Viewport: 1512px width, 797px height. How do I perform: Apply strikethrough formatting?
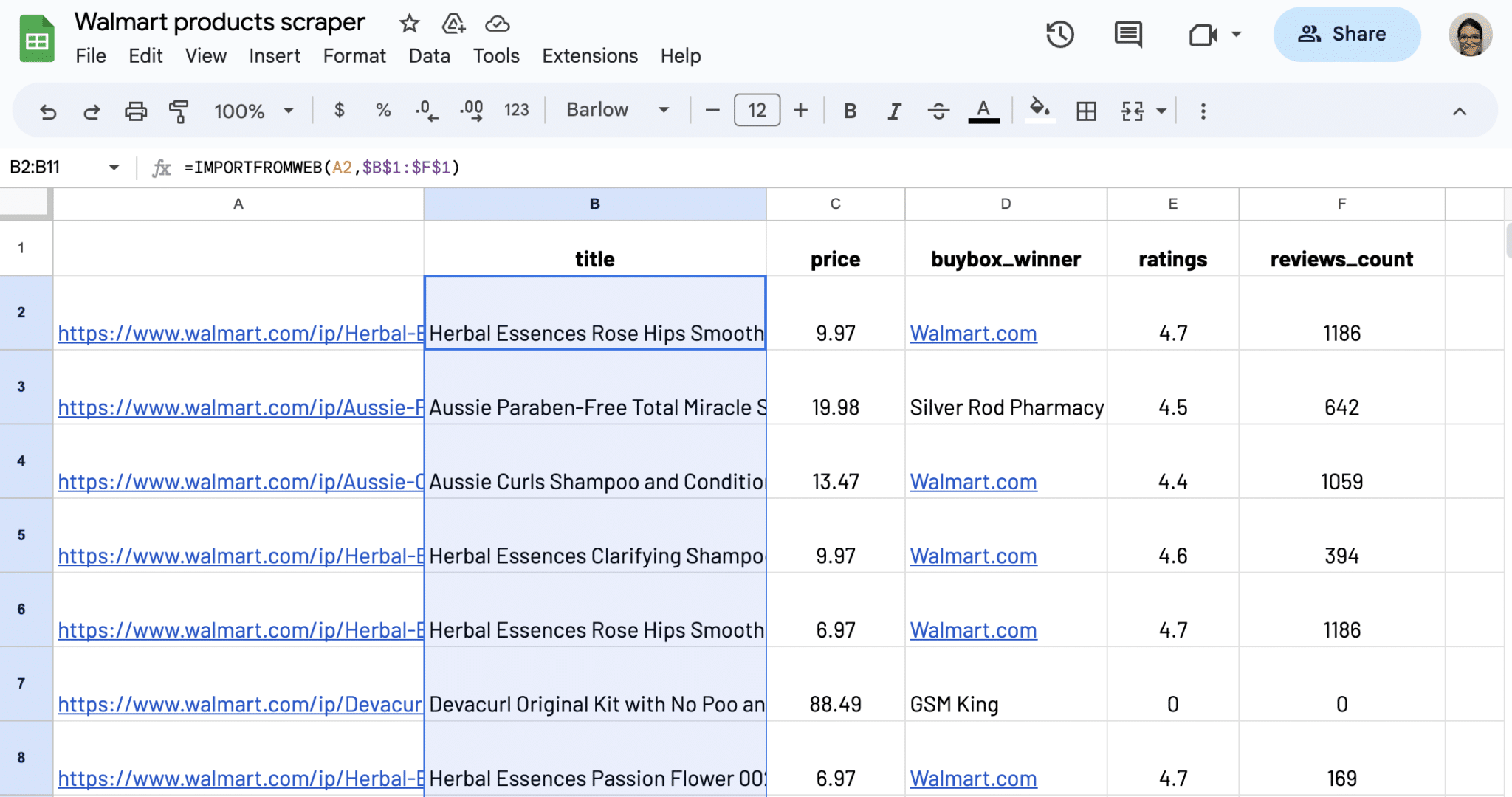(x=938, y=111)
